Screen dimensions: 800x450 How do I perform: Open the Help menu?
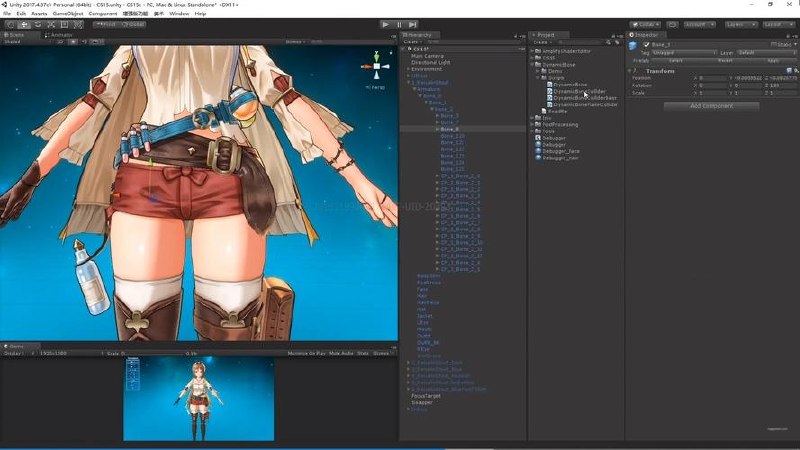[201, 14]
